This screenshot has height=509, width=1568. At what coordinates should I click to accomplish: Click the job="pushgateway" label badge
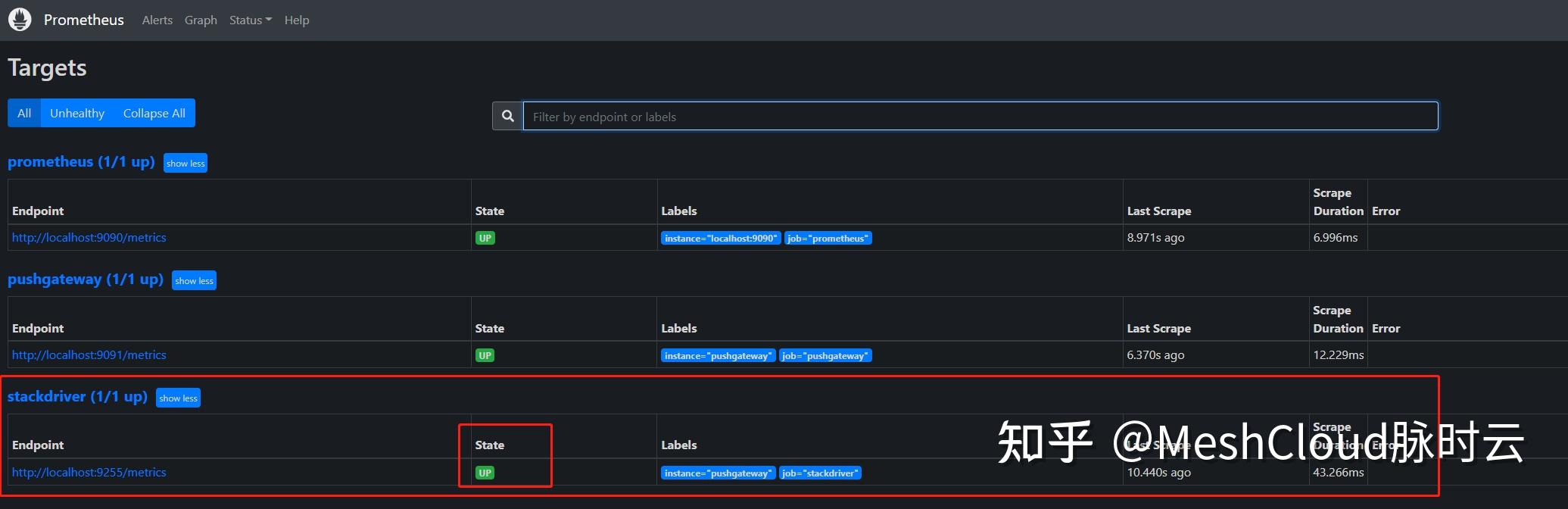tap(825, 355)
